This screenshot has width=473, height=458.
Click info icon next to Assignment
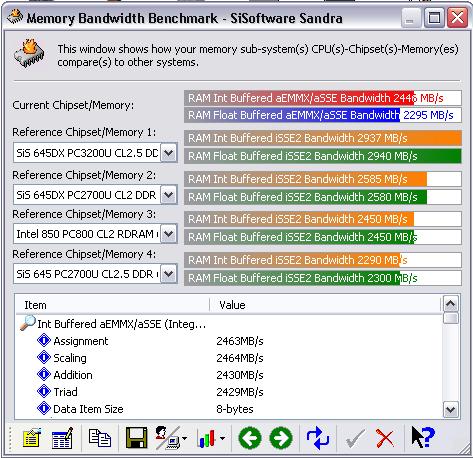[44, 340]
